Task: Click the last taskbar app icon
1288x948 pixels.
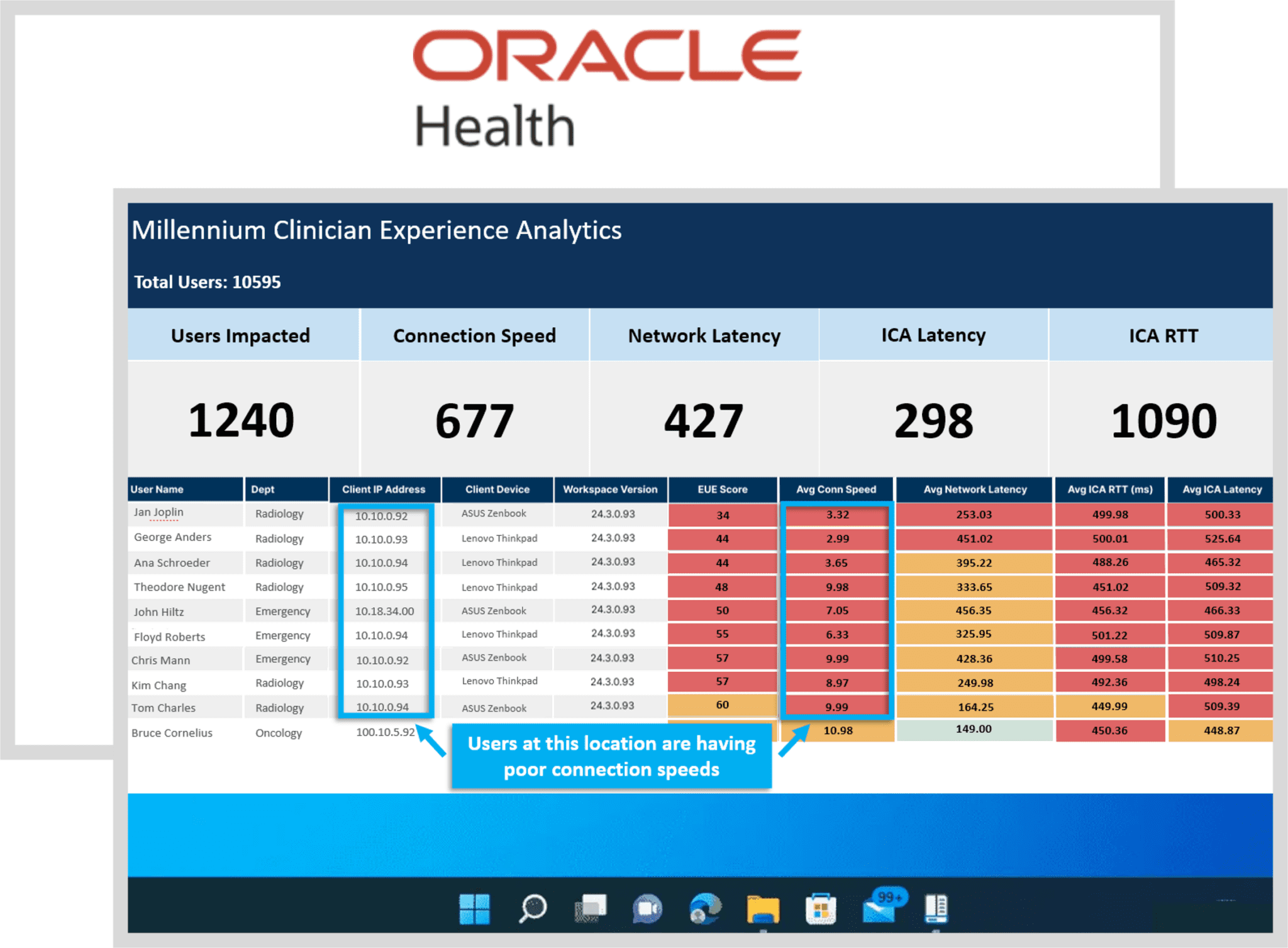Action: (936, 908)
